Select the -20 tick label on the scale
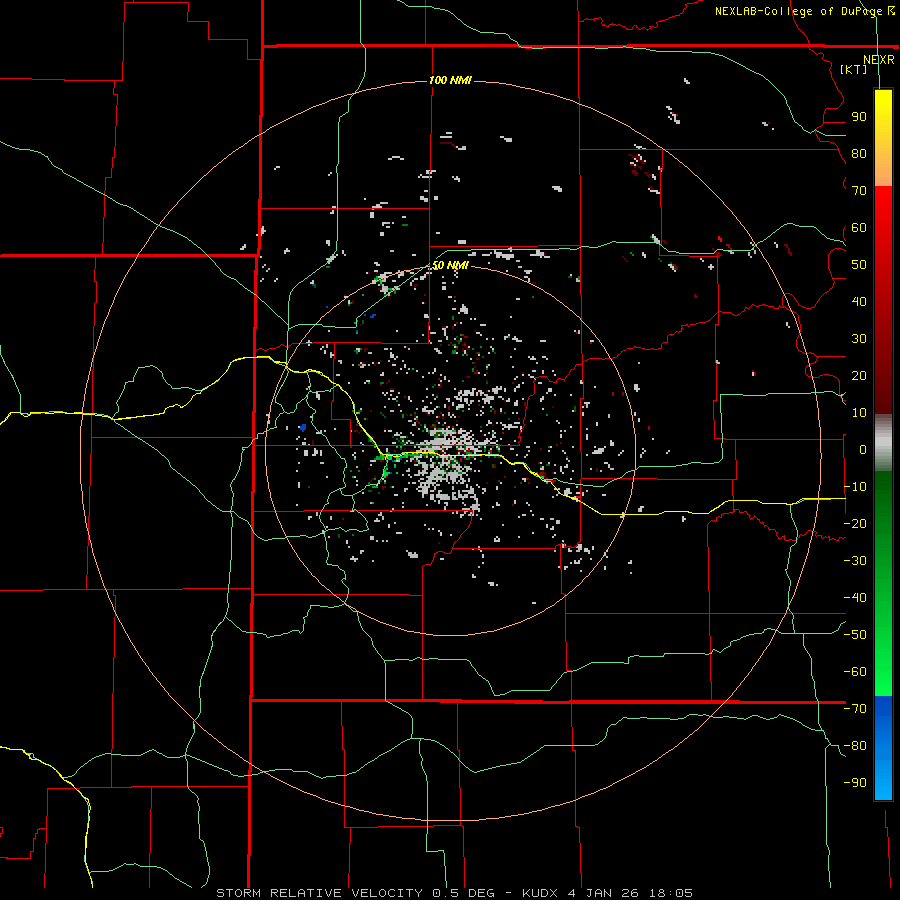Image resolution: width=900 pixels, height=900 pixels. tap(855, 524)
